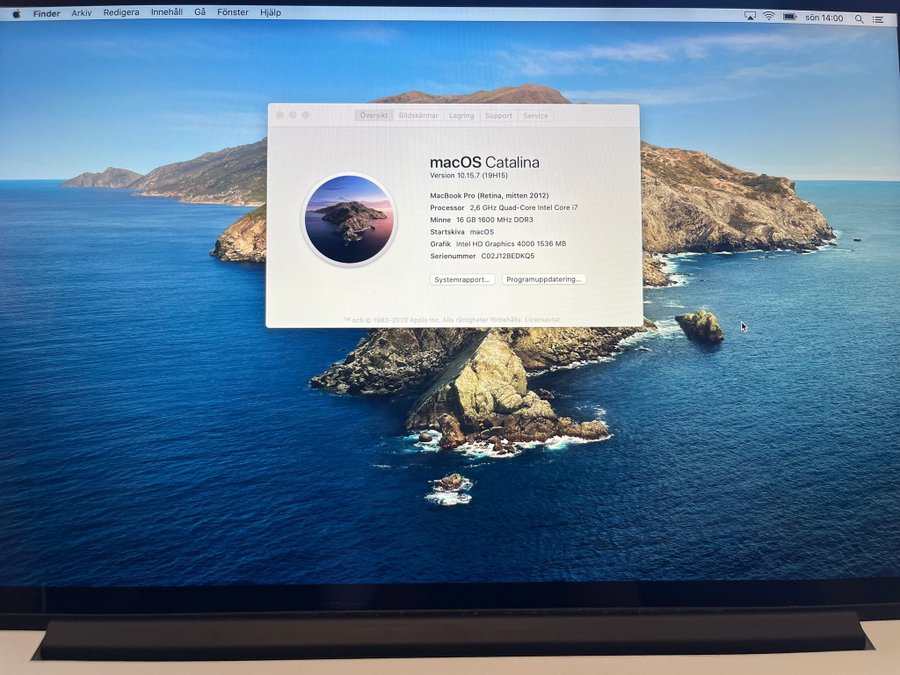Switch to the Support tab
Image resolution: width=900 pixels, height=675 pixels.
(498, 115)
